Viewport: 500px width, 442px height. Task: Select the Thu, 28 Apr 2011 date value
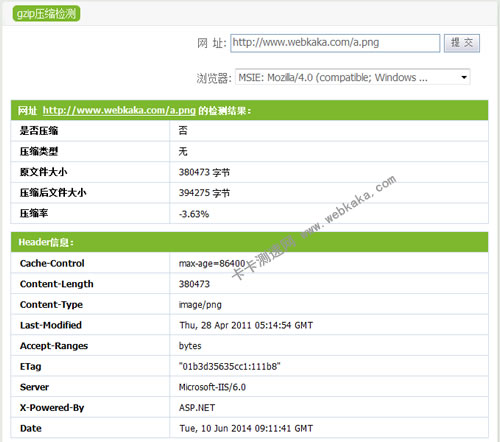point(246,325)
